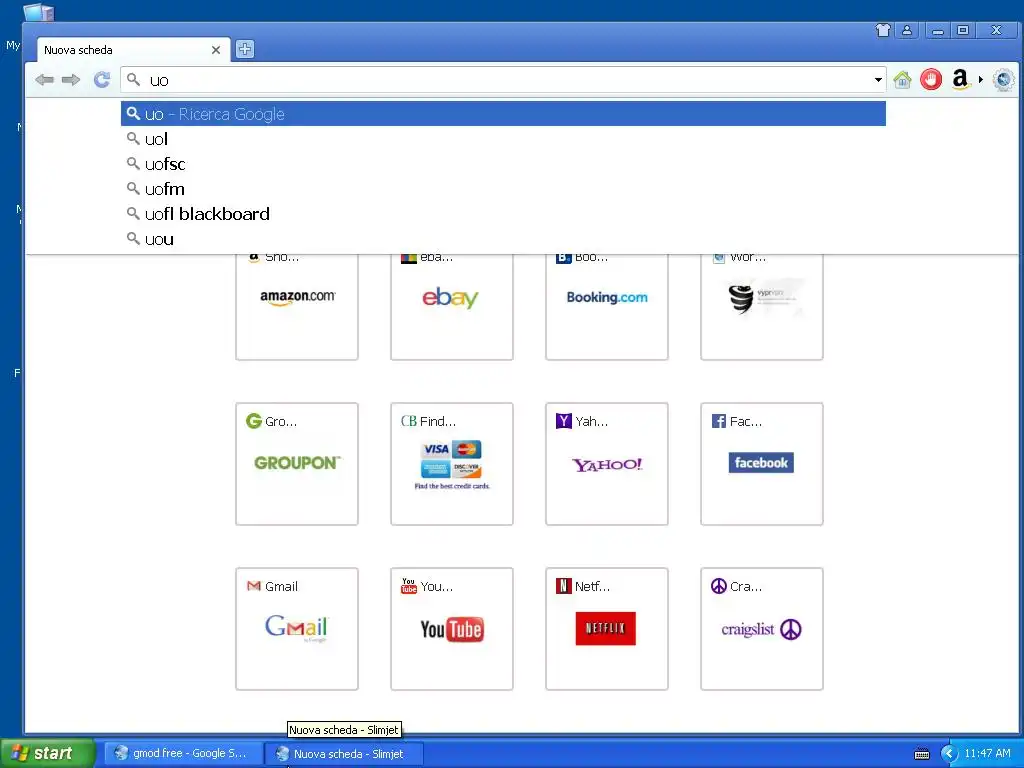Open the Yahoo speed dial tile
The height and width of the screenshot is (768, 1024).
[607, 464]
